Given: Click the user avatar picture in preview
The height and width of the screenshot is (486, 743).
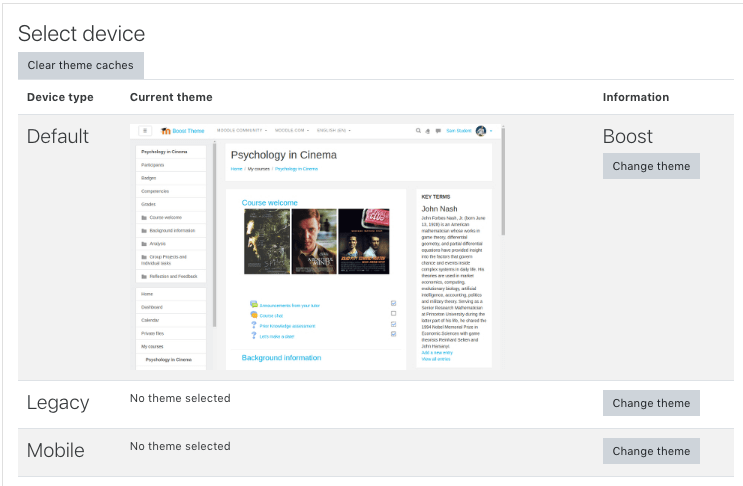Looking at the screenshot, I should [481, 131].
